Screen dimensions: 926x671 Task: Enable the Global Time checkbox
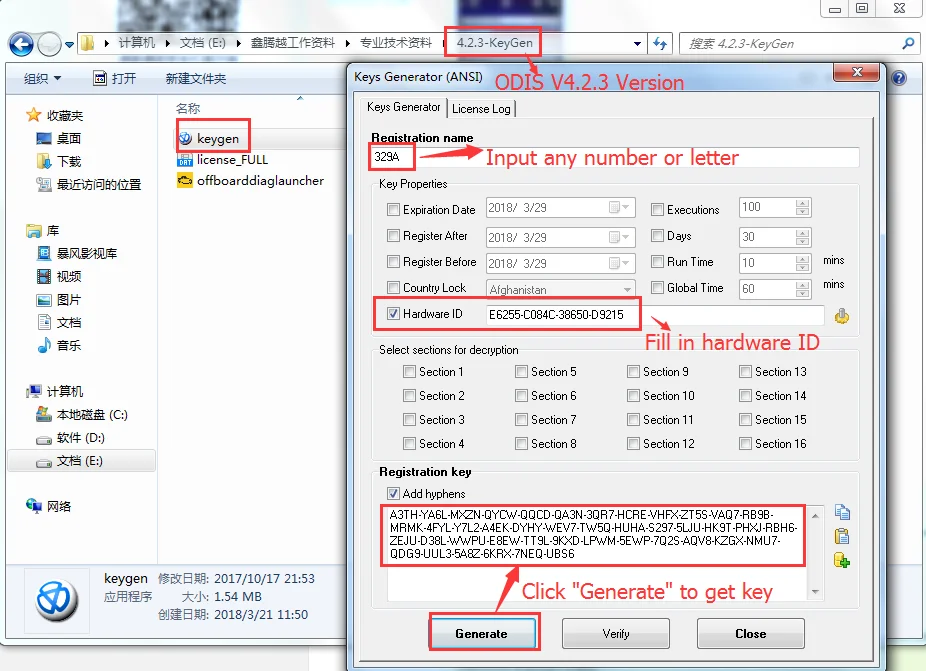pos(657,287)
